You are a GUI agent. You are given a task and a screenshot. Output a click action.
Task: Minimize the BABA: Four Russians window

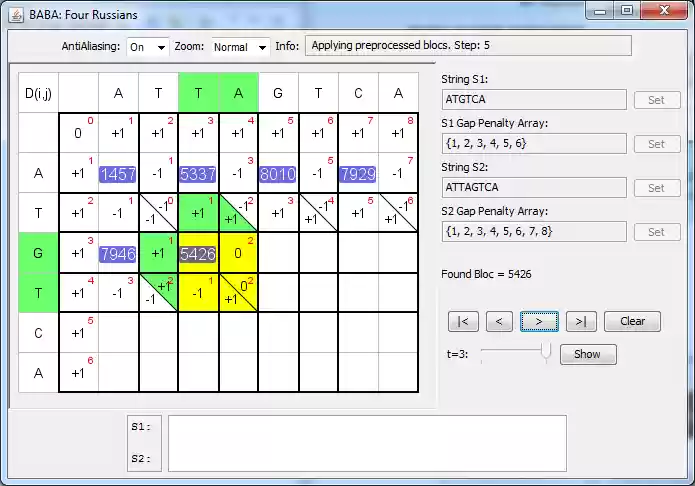[600, 11]
